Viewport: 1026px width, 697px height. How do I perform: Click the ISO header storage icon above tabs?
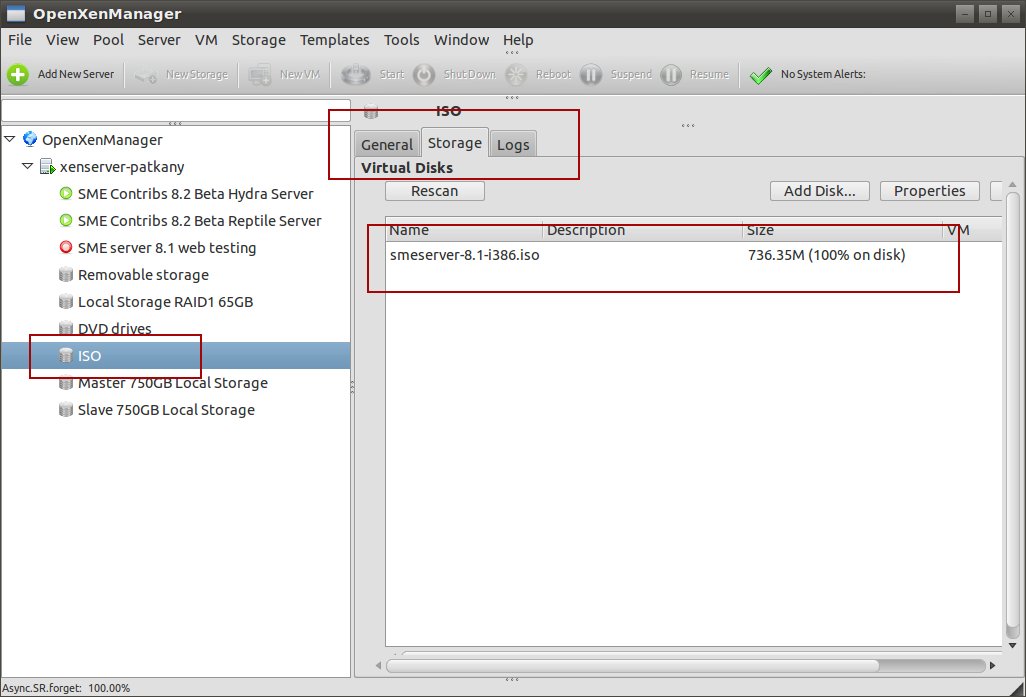click(x=371, y=111)
